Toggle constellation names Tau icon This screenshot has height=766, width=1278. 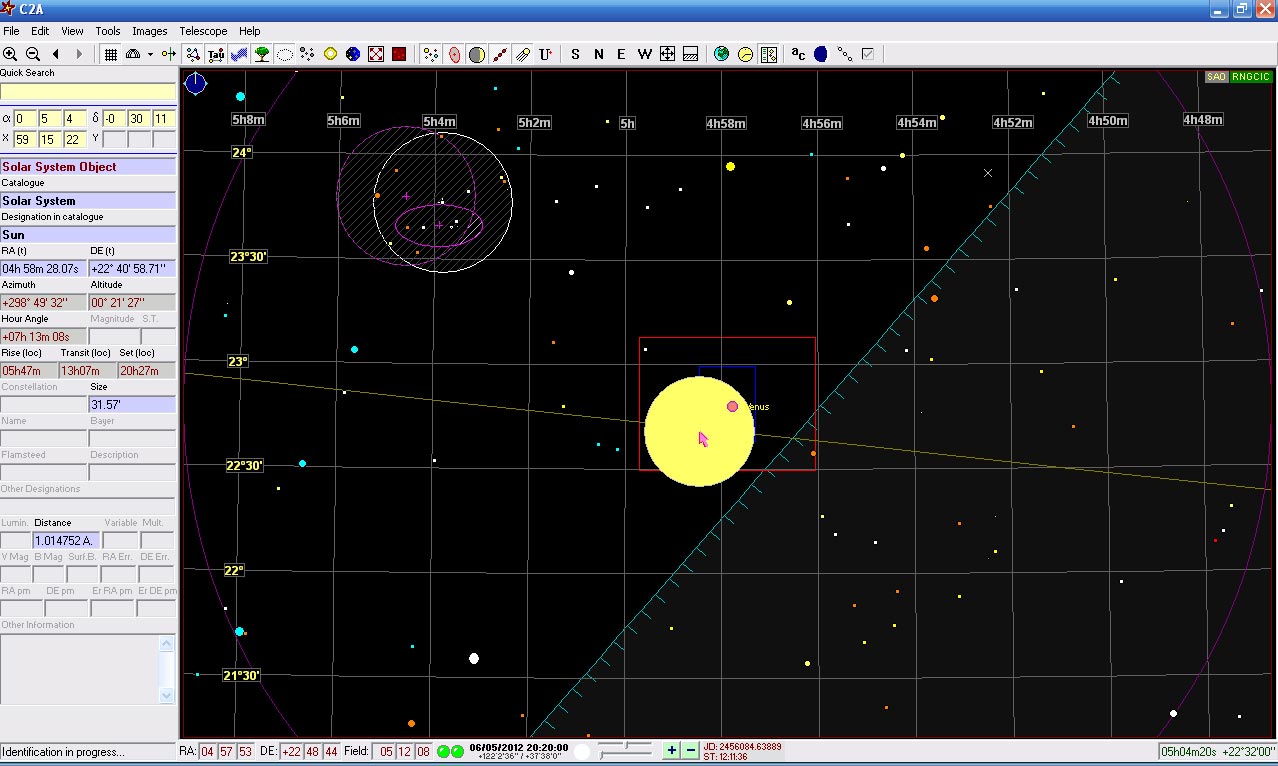(x=216, y=54)
